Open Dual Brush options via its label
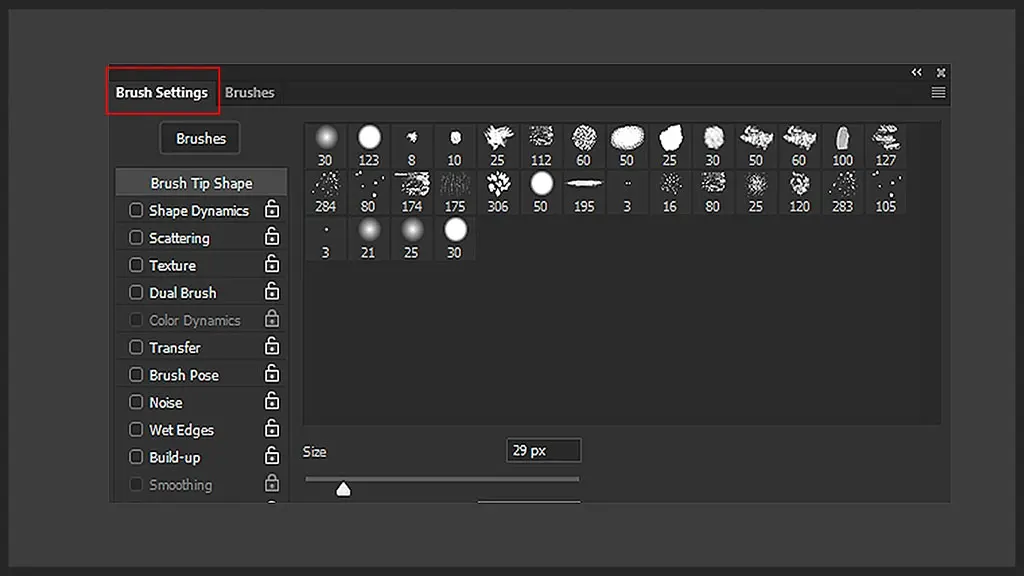This screenshot has width=1024, height=576. coord(183,293)
